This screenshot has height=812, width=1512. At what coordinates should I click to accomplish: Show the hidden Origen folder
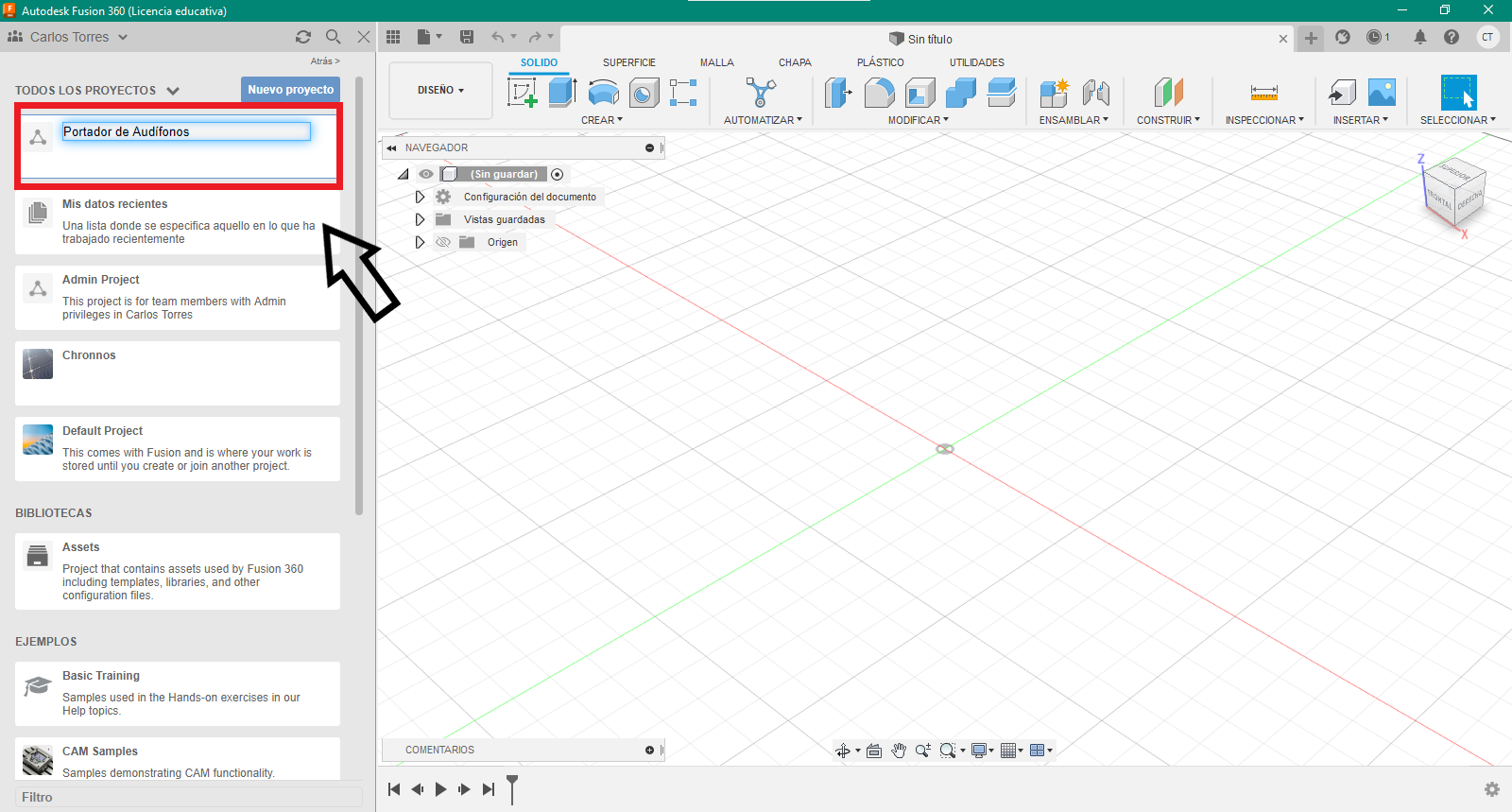(443, 242)
